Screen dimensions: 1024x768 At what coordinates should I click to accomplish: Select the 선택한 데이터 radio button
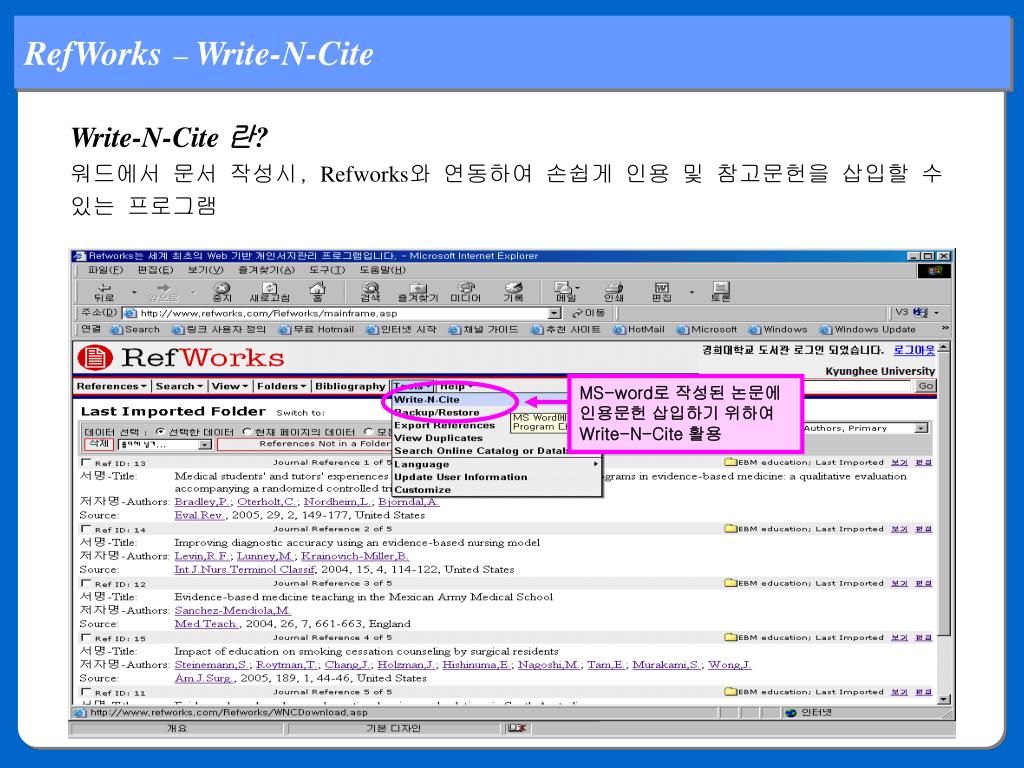coord(160,432)
